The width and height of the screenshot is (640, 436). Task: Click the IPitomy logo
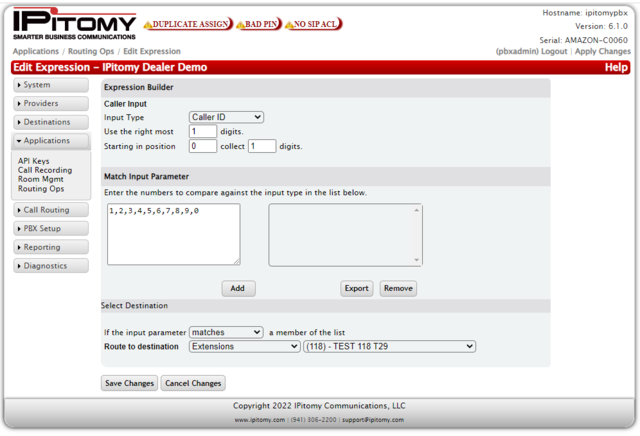(73, 24)
